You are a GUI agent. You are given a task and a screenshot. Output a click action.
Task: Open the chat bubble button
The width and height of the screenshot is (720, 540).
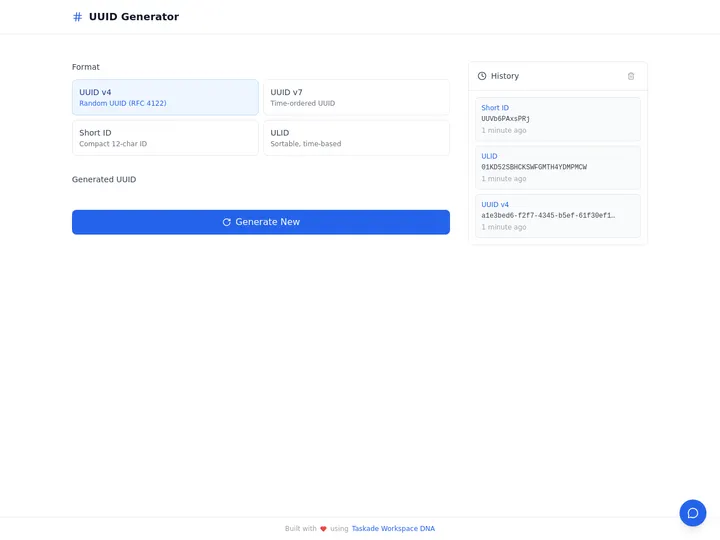tap(692, 513)
